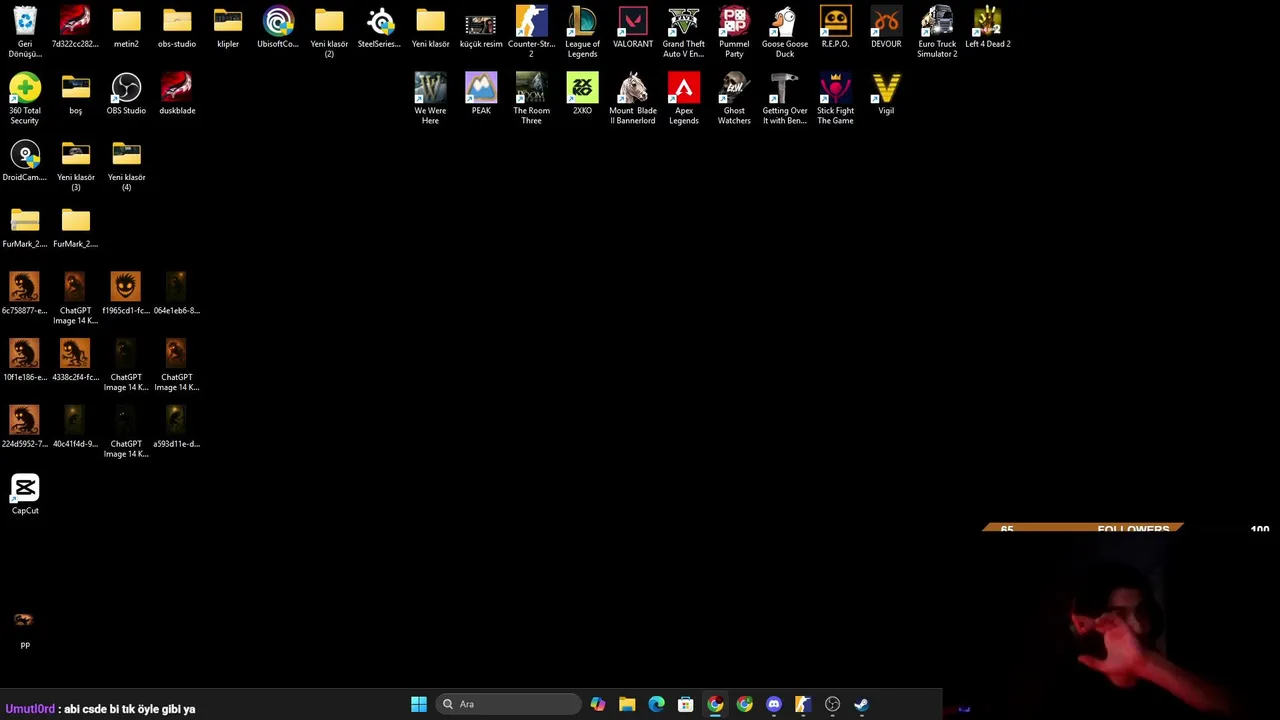Launch Counter-Strike 2 from the desktop shortcut
1280x720 pixels.
coord(531,32)
